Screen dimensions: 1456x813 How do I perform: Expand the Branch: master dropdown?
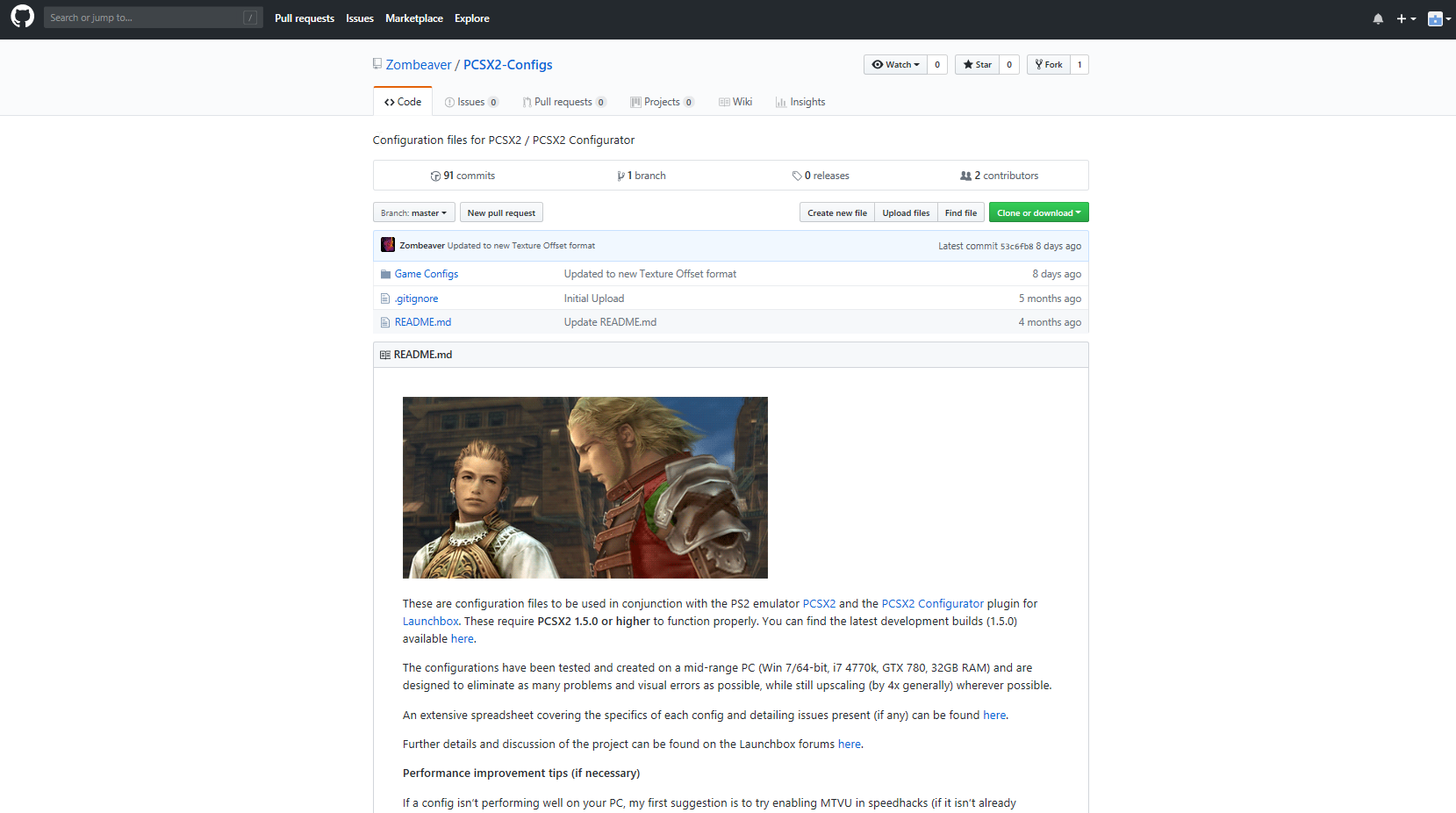tap(414, 212)
